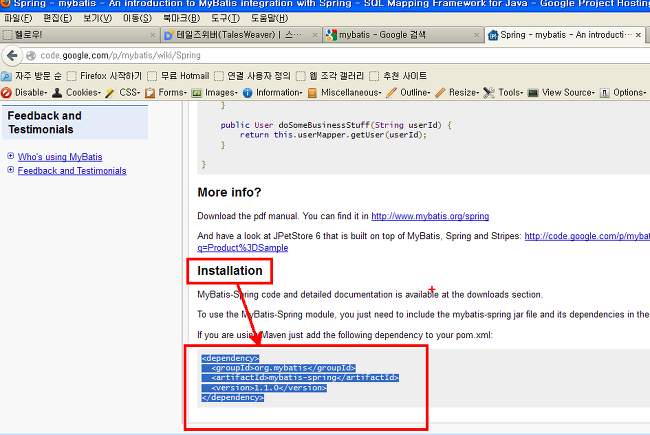Click the Installation heading

click(x=230, y=271)
